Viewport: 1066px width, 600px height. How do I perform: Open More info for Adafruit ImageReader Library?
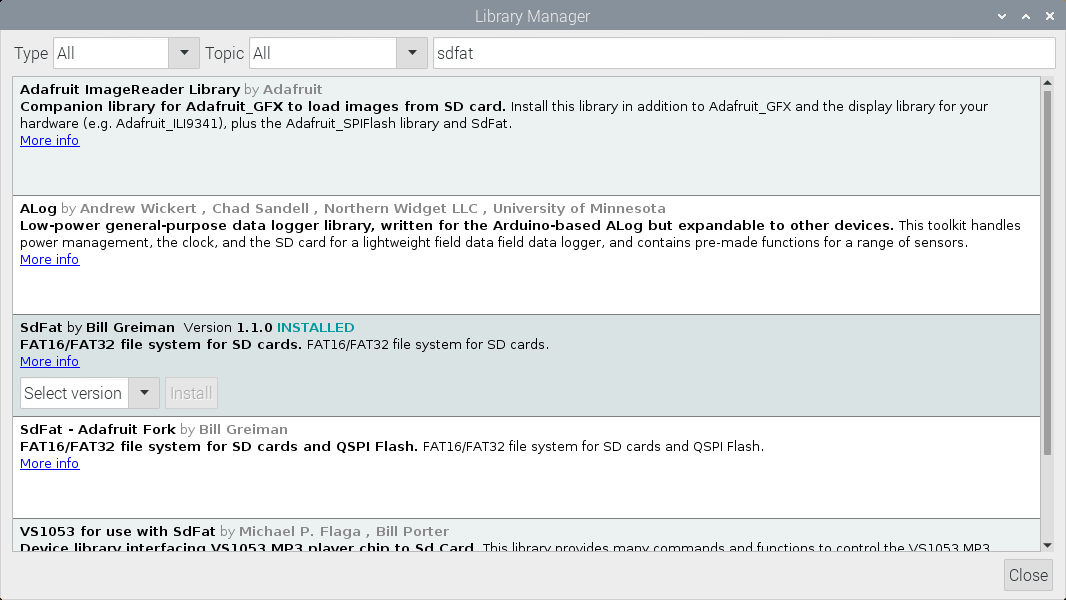tap(50, 141)
